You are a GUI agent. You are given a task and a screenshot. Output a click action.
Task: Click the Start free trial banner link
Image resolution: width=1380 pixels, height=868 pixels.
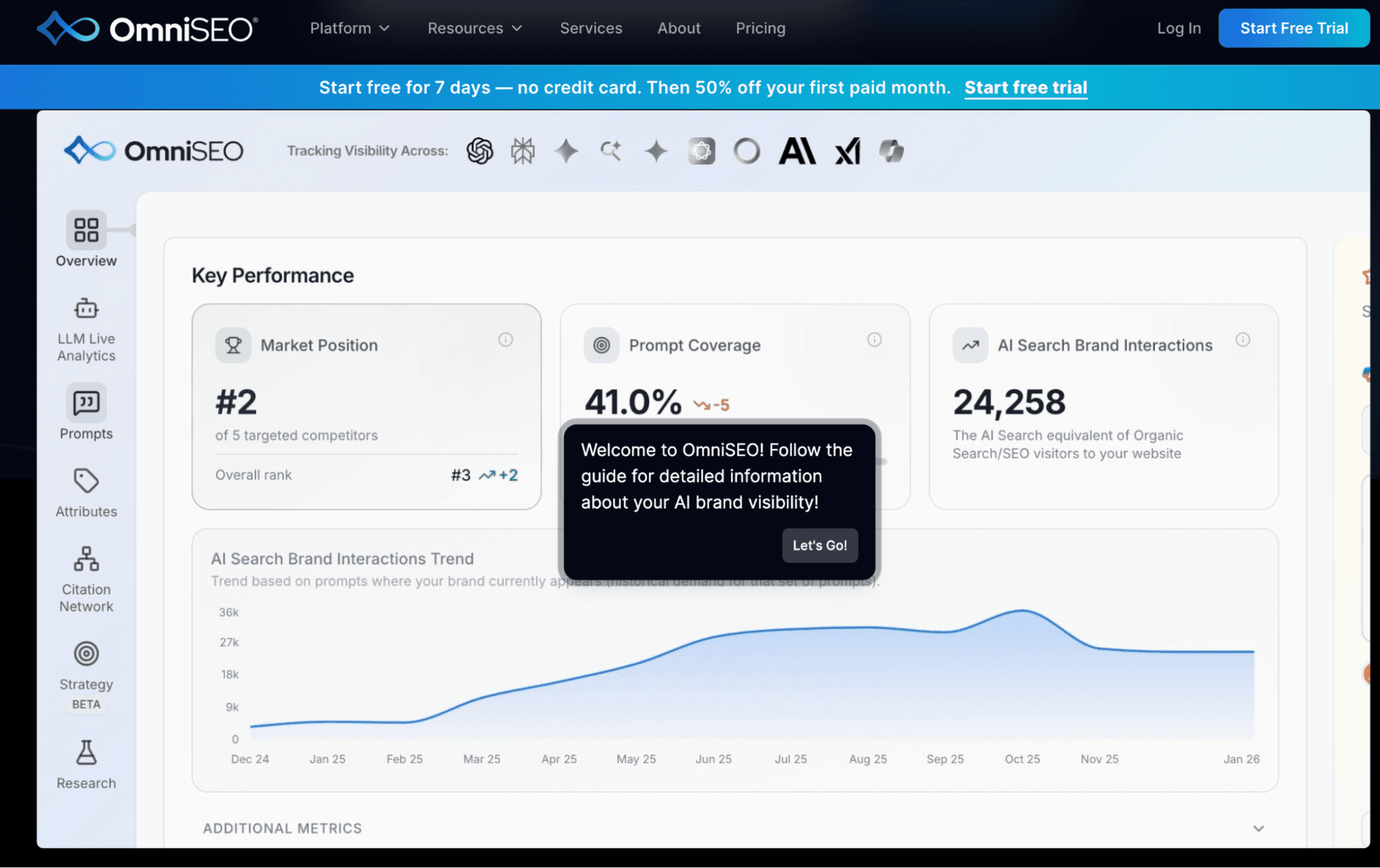pyautogui.click(x=1026, y=88)
